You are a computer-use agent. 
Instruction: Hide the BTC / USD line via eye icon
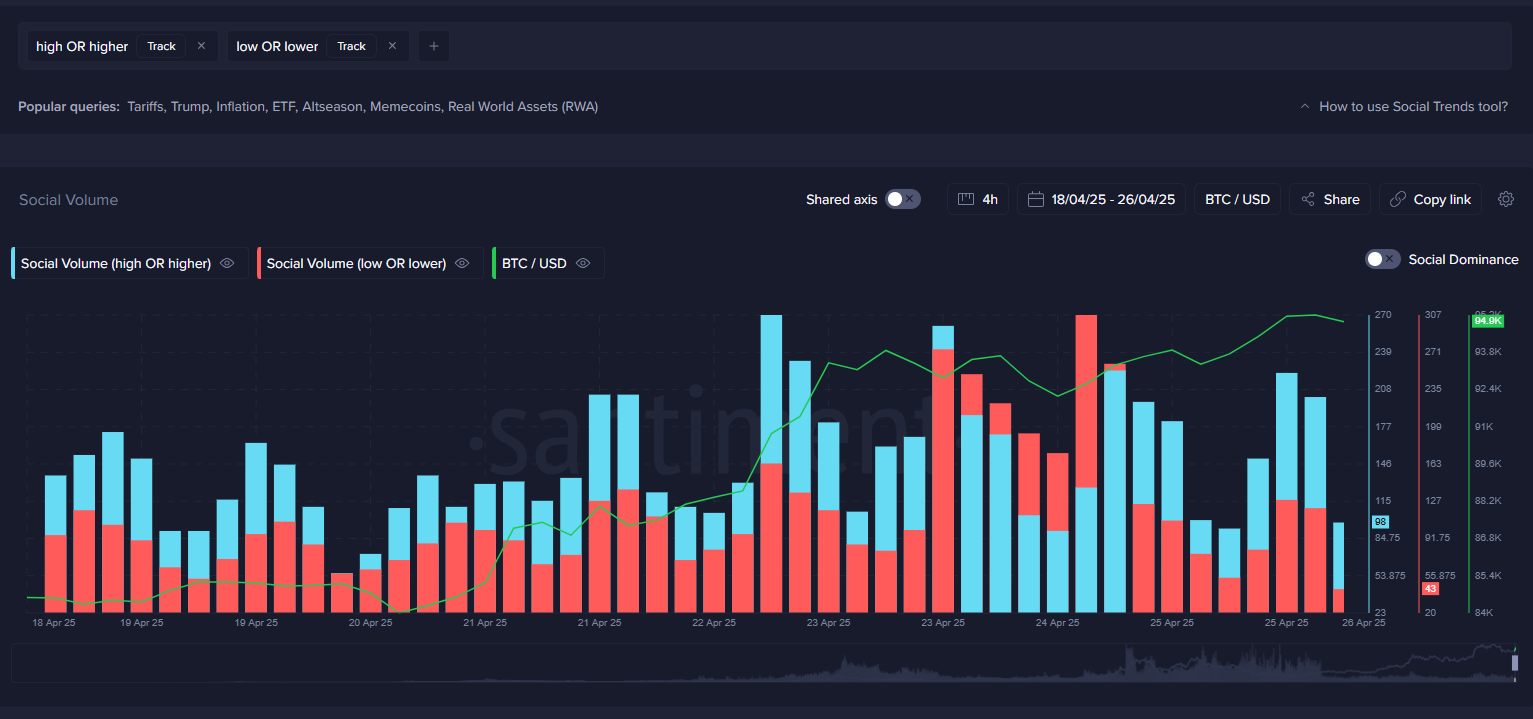tap(581, 263)
